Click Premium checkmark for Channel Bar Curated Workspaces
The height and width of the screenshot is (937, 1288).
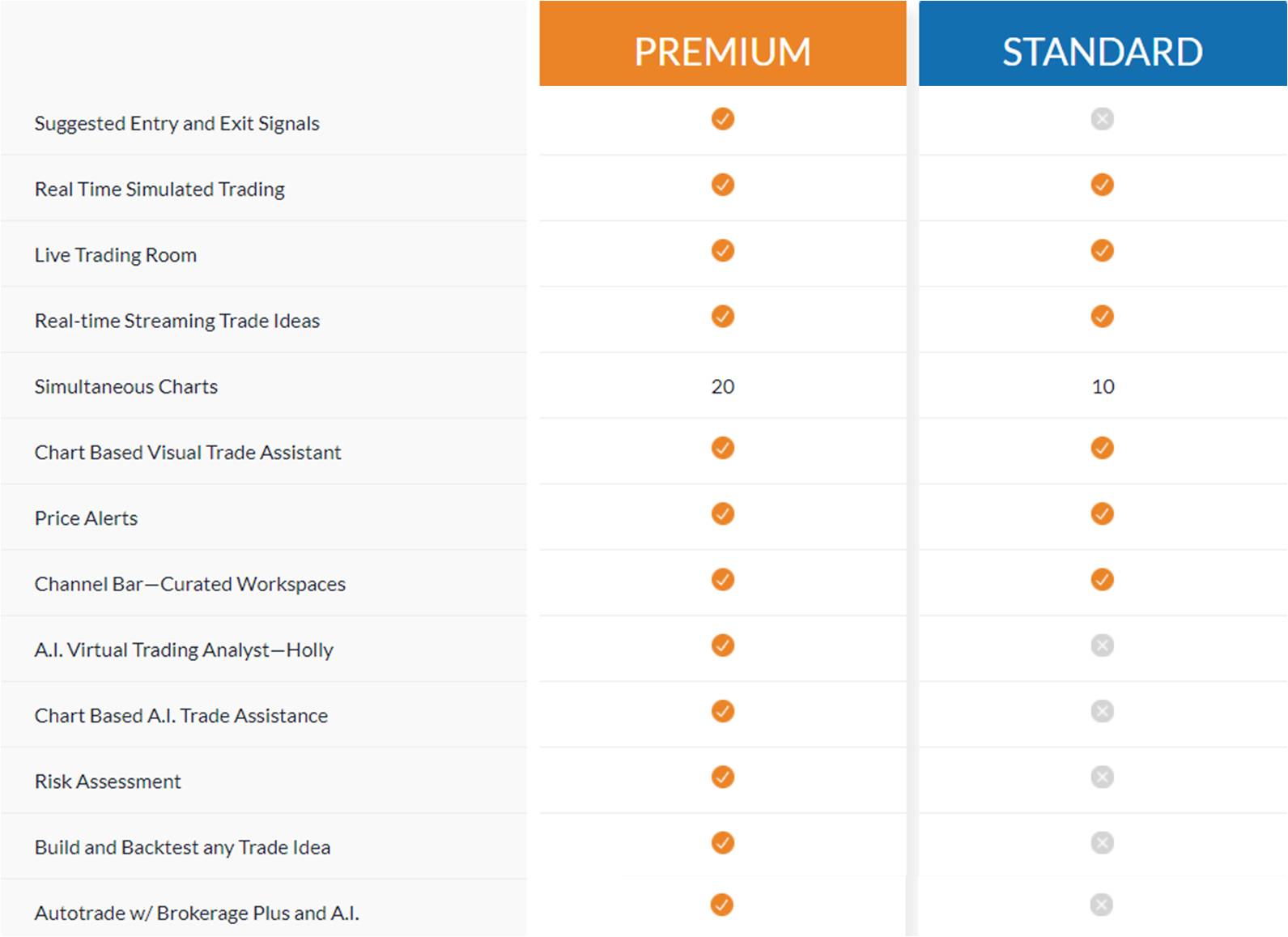(723, 579)
